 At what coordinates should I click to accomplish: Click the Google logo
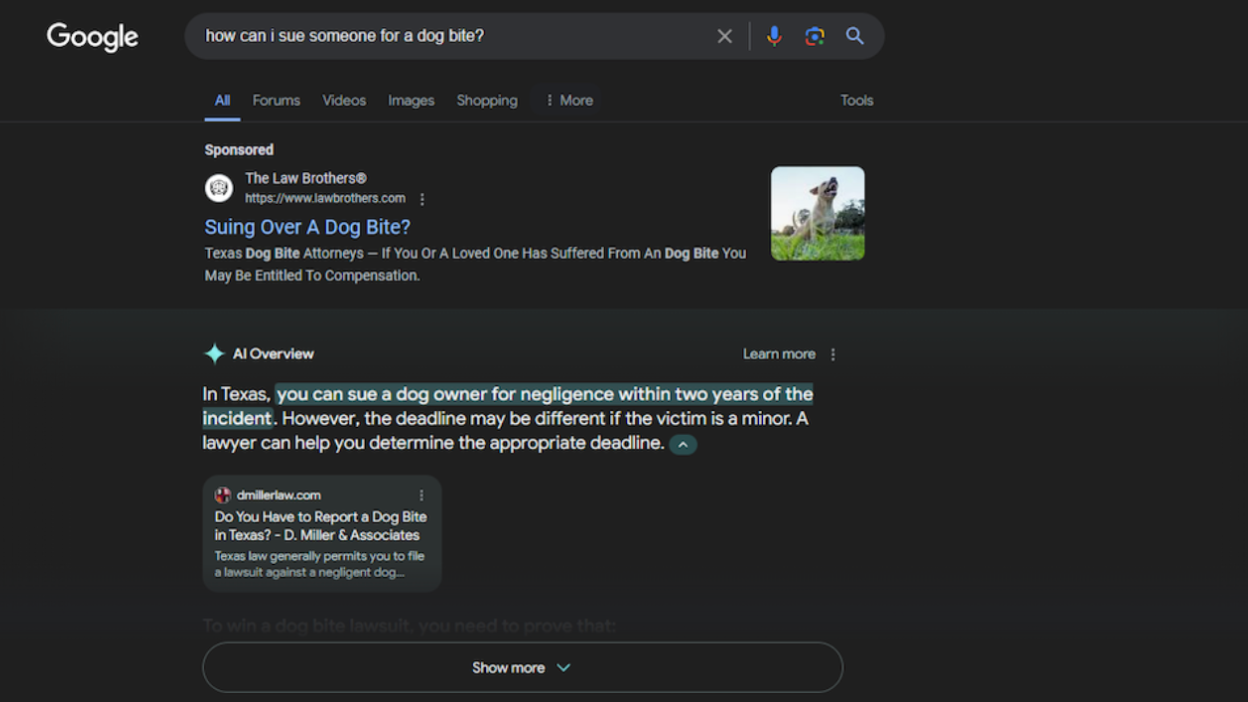coord(92,37)
